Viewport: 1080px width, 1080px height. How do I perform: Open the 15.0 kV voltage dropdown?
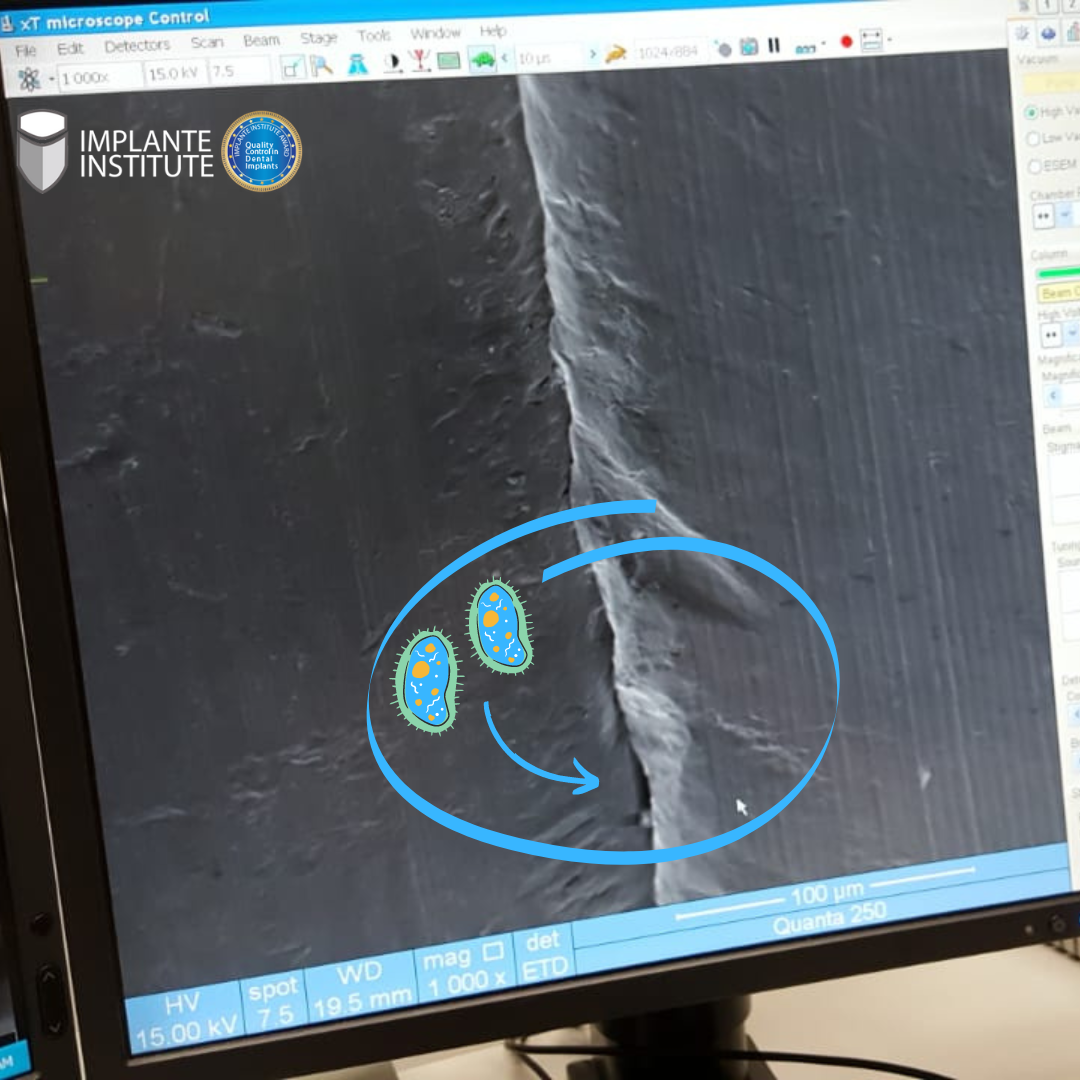click(x=174, y=73)
